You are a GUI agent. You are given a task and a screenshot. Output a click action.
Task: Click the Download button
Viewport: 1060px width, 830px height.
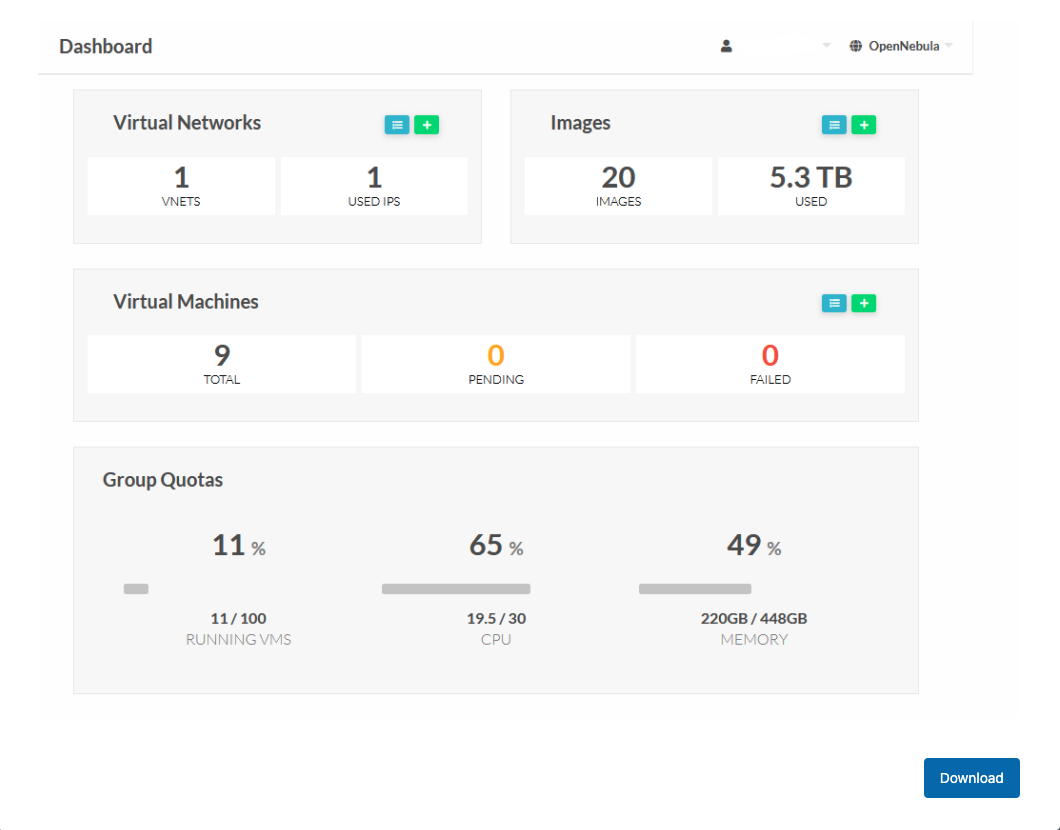click(x=971, y=777)
